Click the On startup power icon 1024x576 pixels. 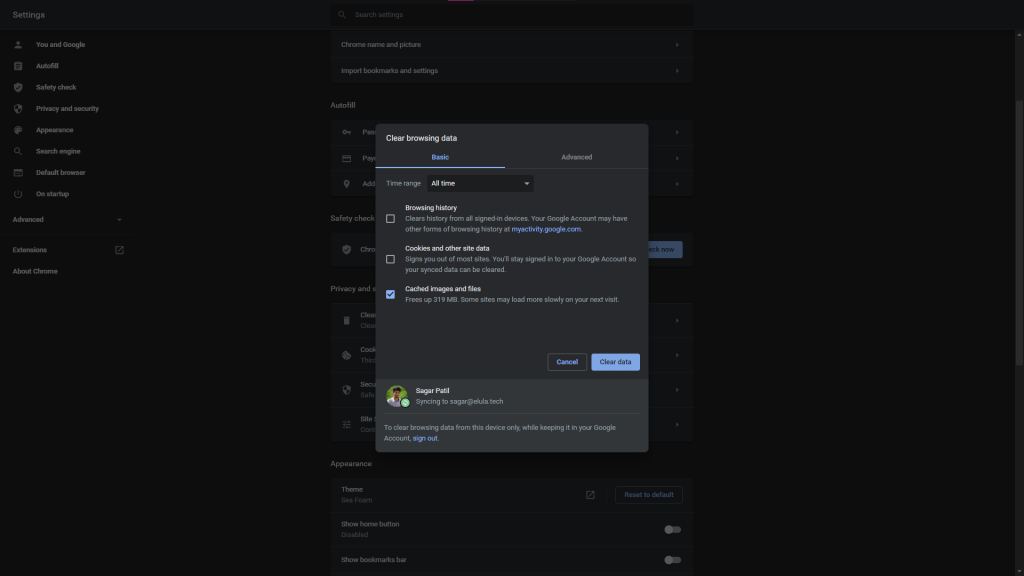[18, 194]
